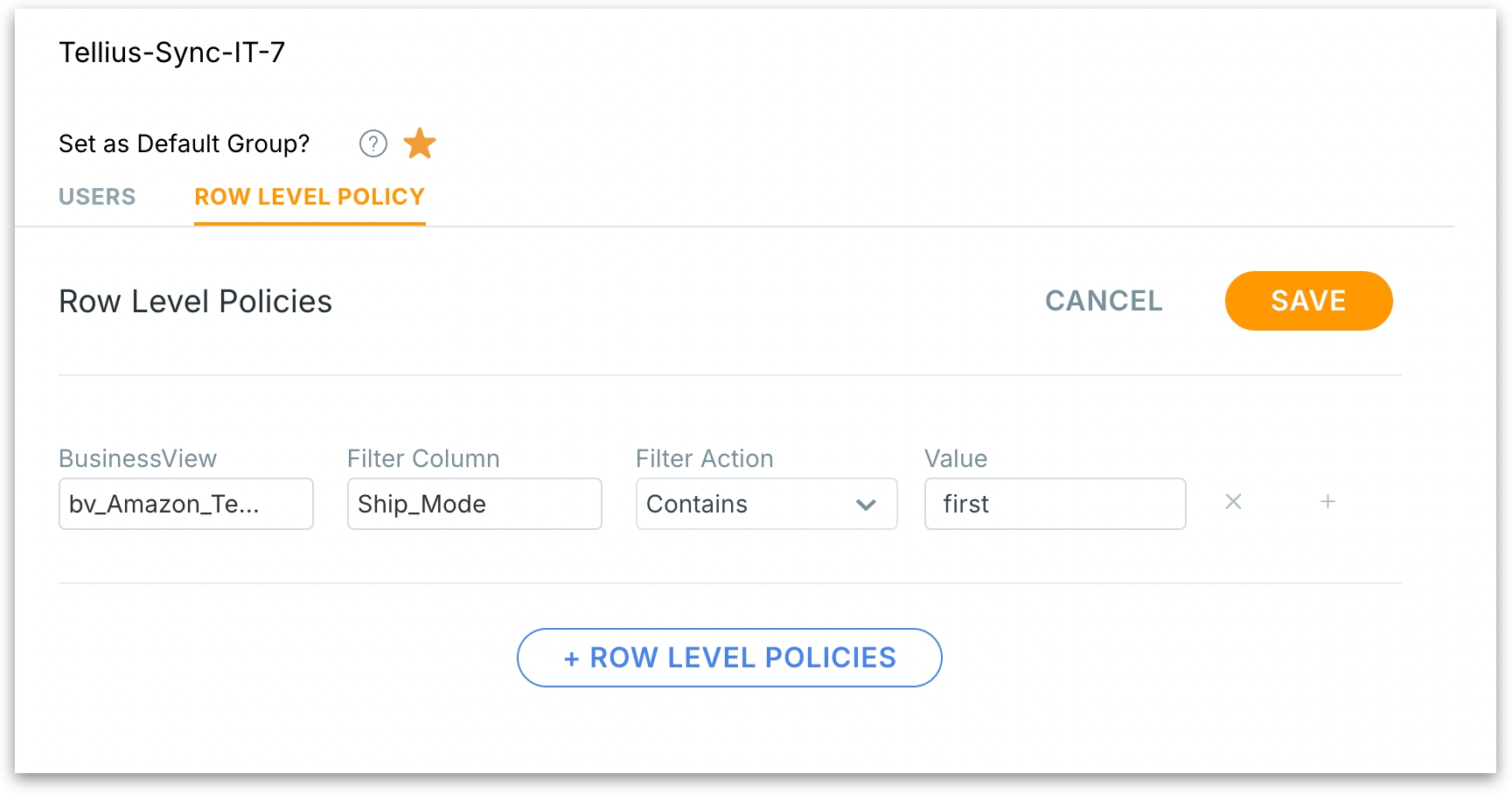Open the BusinessView bv_Amazon_Te... field
Screen dimensions: 1512x795
[x=185, y=504]
